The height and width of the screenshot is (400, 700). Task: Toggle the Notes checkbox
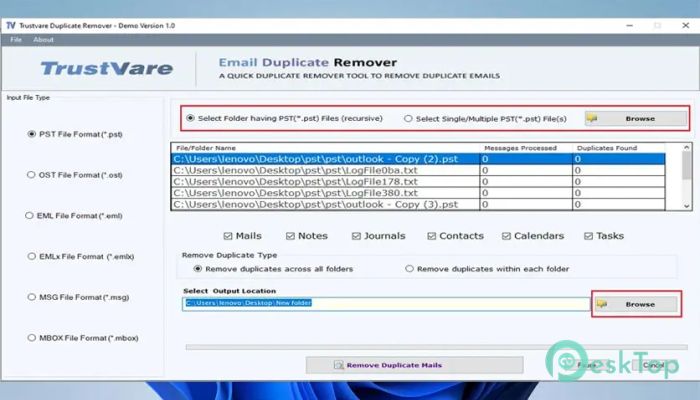point(290,236)
